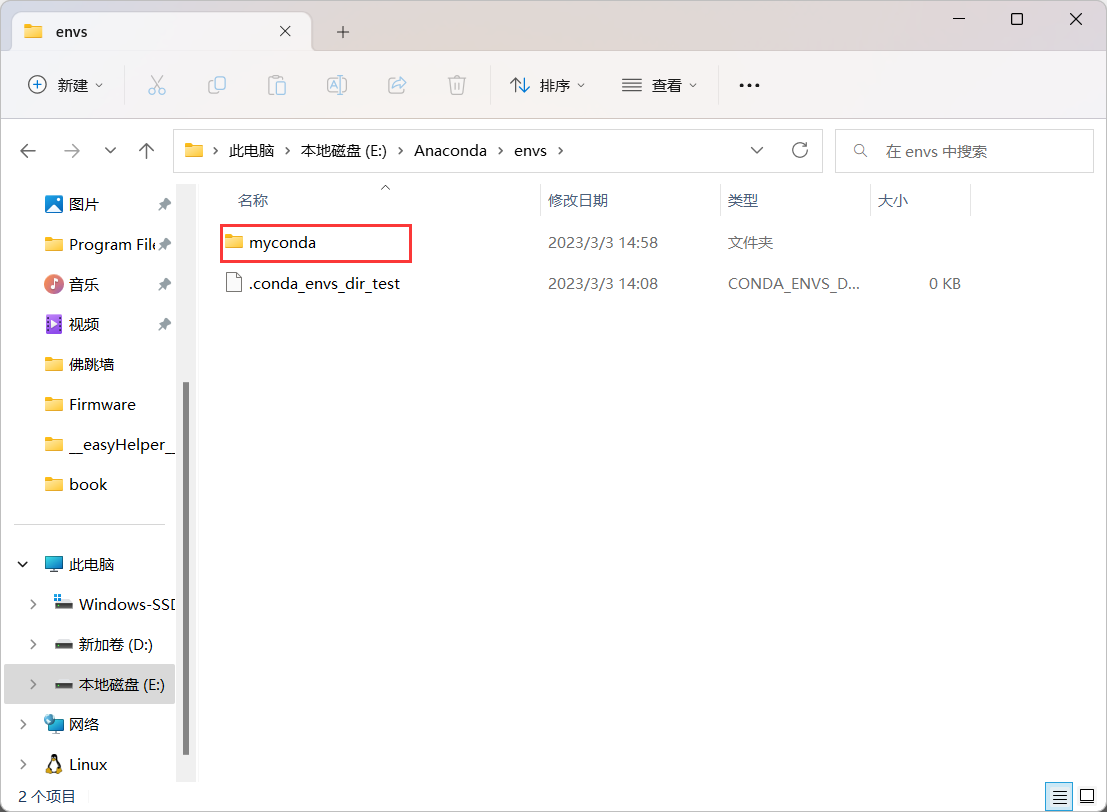Image resolution: width=1107 pixels, height=812 pixels.
Task: Open the __easyHelper__ folder in sidebar
Action: coord(109,445)
